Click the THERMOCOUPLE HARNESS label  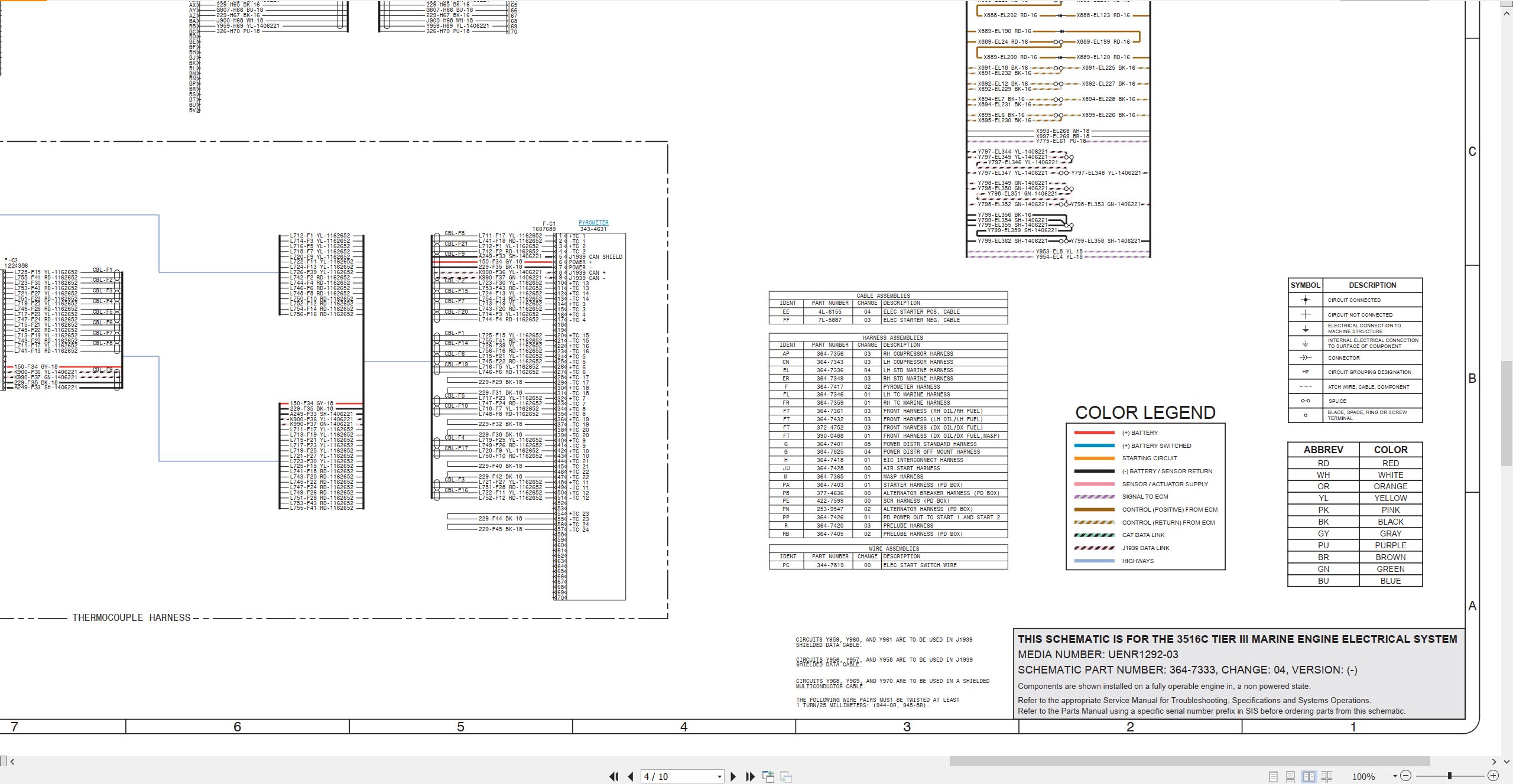pyautogui.click(x=131, y=617)
